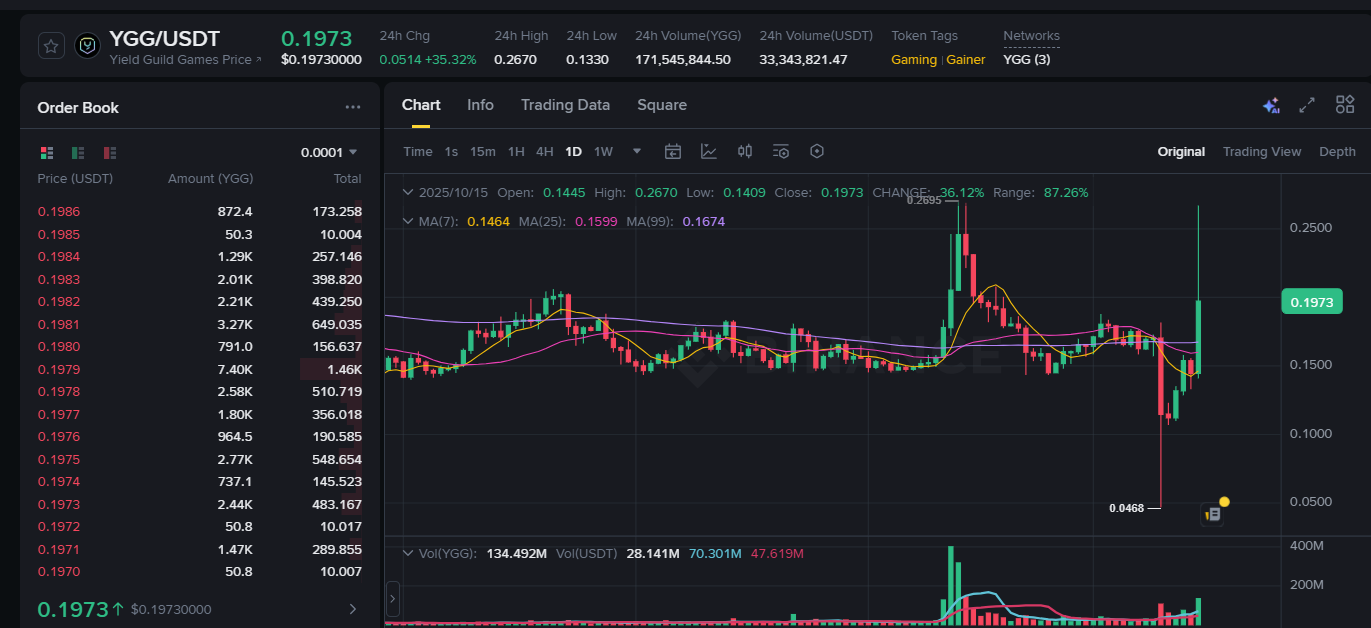Select the candlestick style icon

click(744, 151)
